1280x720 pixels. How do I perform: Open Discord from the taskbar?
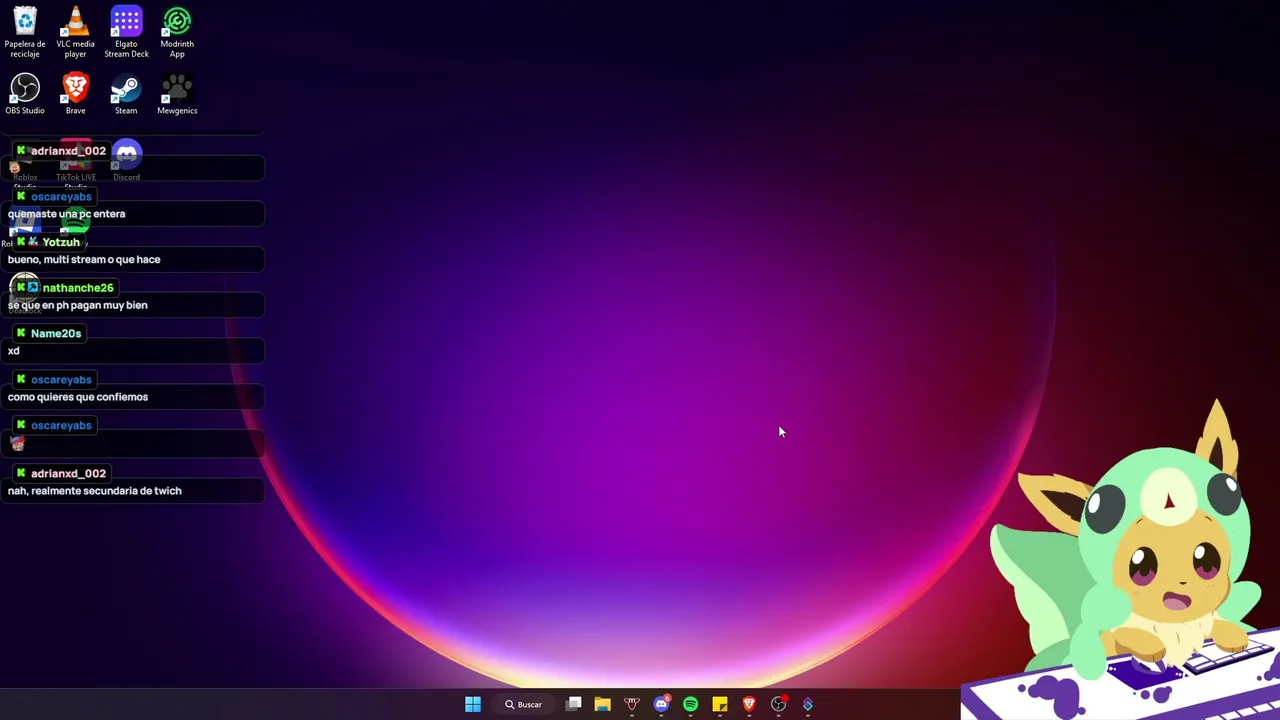(x=661, y=704)
